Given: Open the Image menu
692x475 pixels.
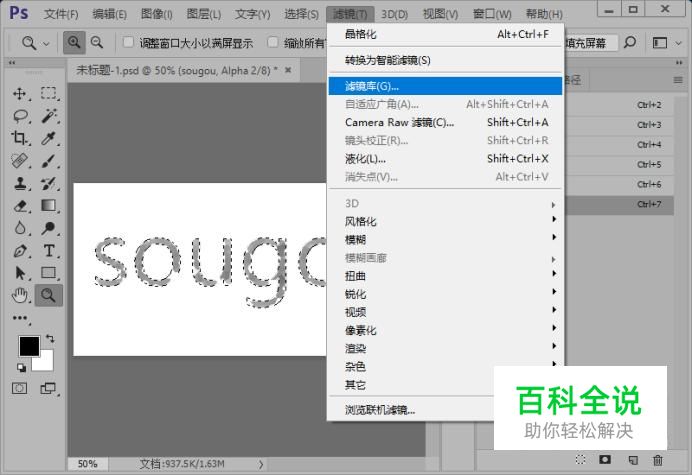Looking at the screenshot, I should [x=157, y=14].
